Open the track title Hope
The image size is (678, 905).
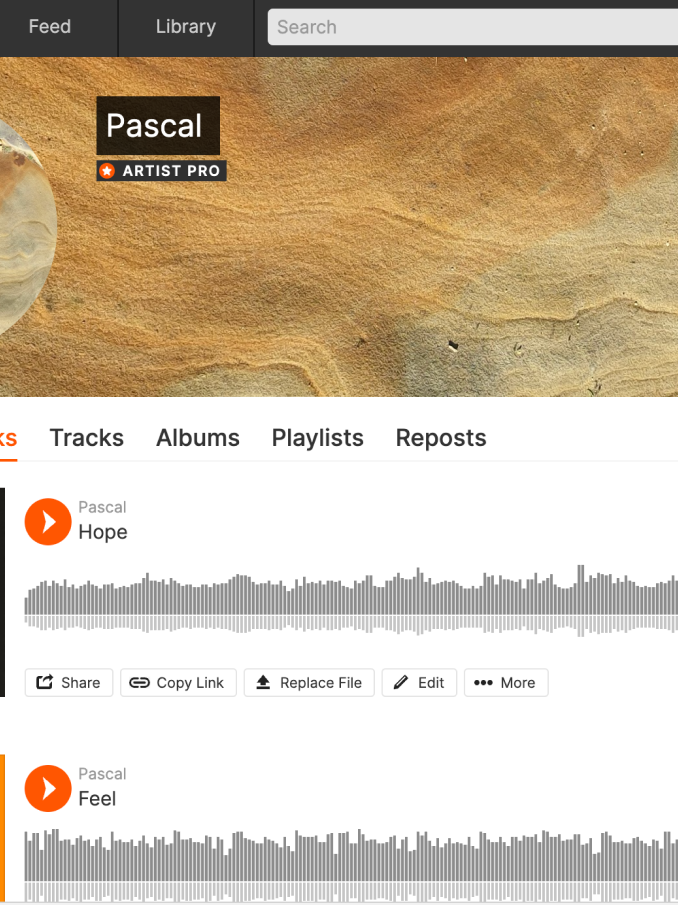tap(103, 532)
